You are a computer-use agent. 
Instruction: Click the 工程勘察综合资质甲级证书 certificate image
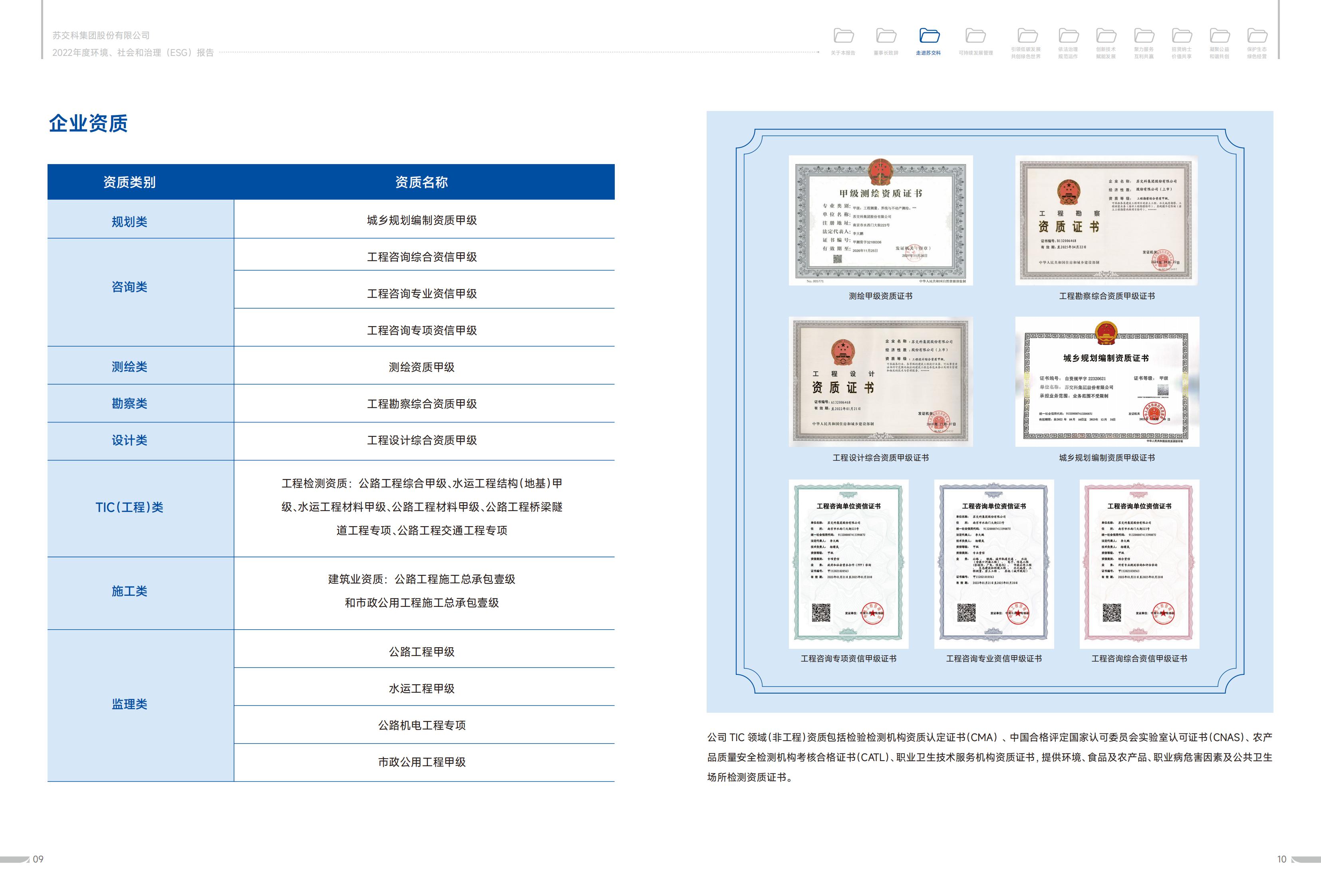1106,220
